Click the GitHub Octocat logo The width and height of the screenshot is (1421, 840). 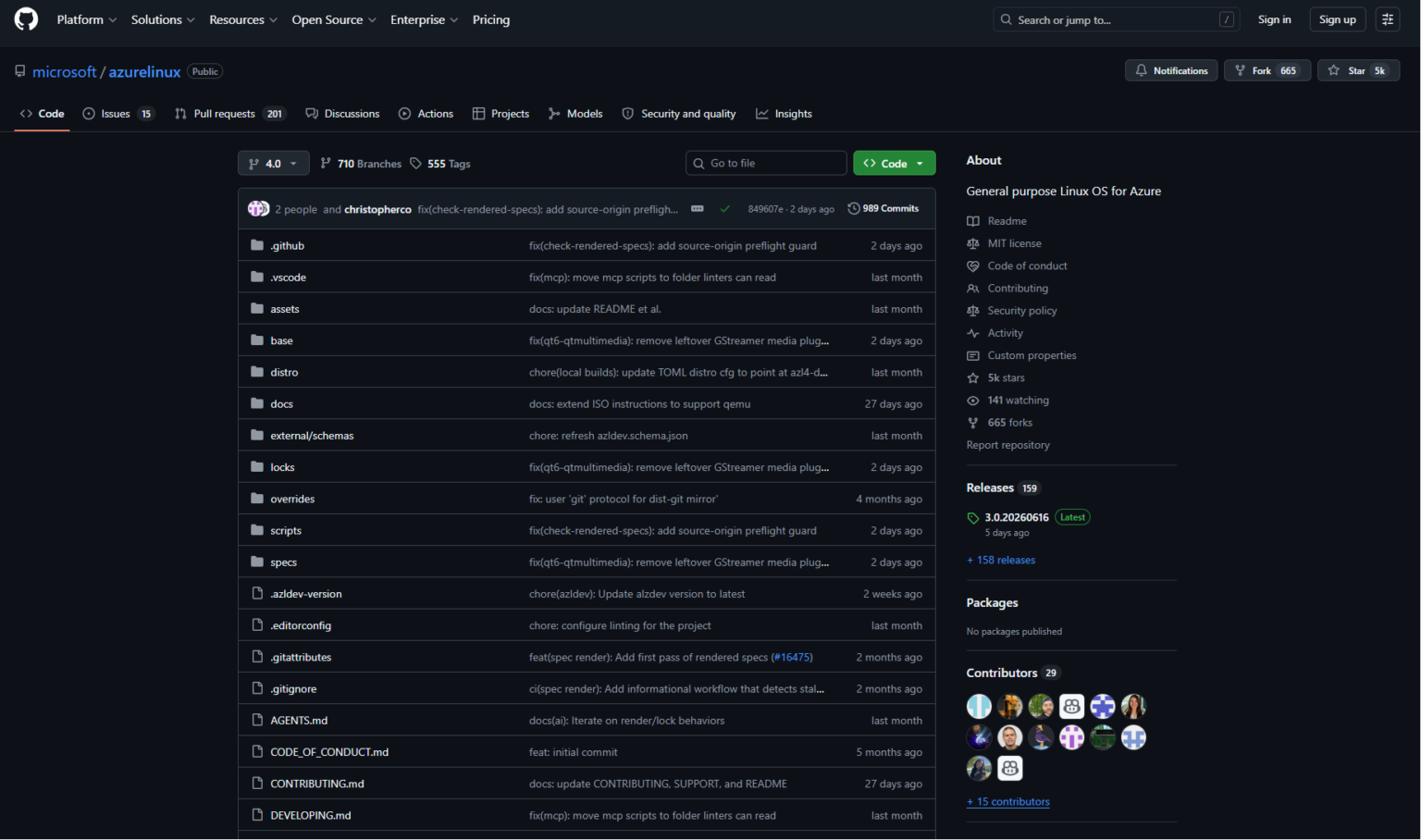point(26,19)
